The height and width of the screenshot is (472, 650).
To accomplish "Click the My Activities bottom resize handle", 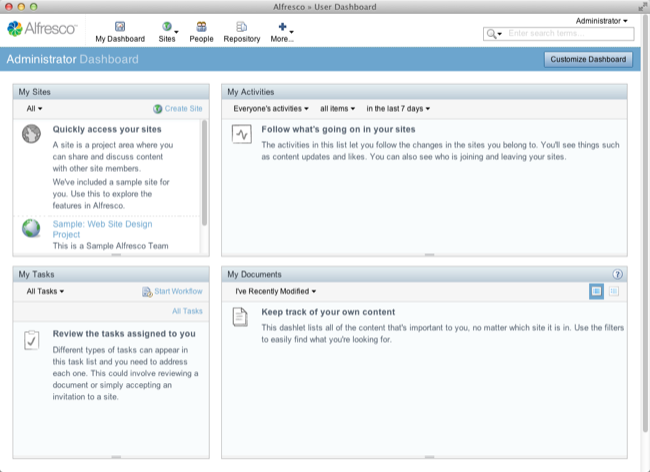I will (429, 255).
